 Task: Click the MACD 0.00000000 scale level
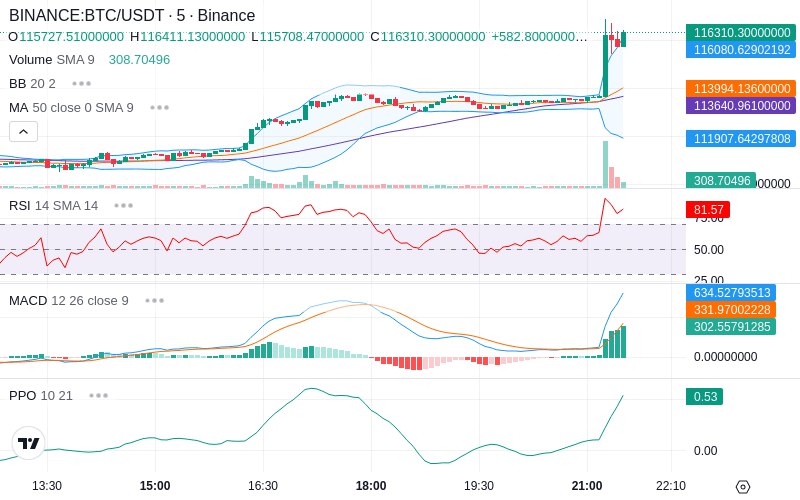click(725, 357)
